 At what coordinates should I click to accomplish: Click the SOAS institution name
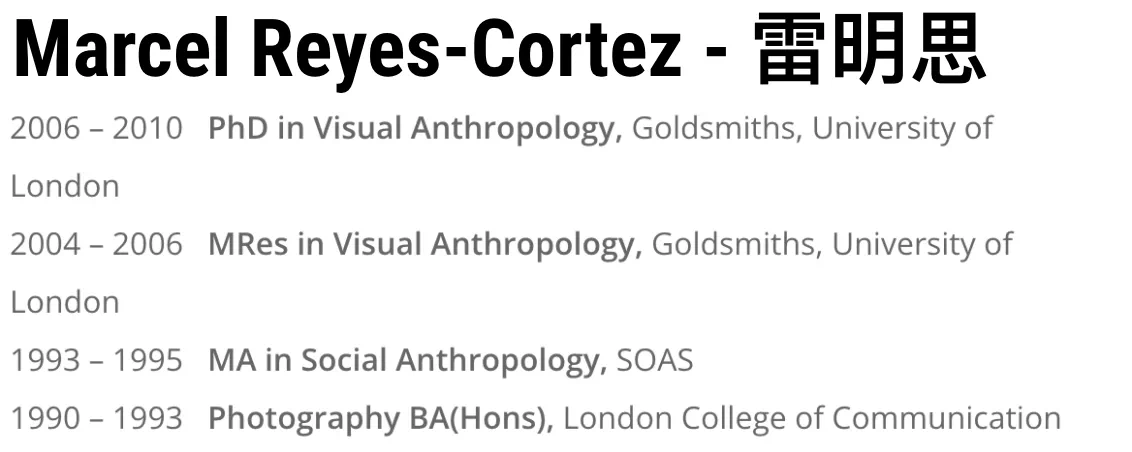[x=655, y=360]
